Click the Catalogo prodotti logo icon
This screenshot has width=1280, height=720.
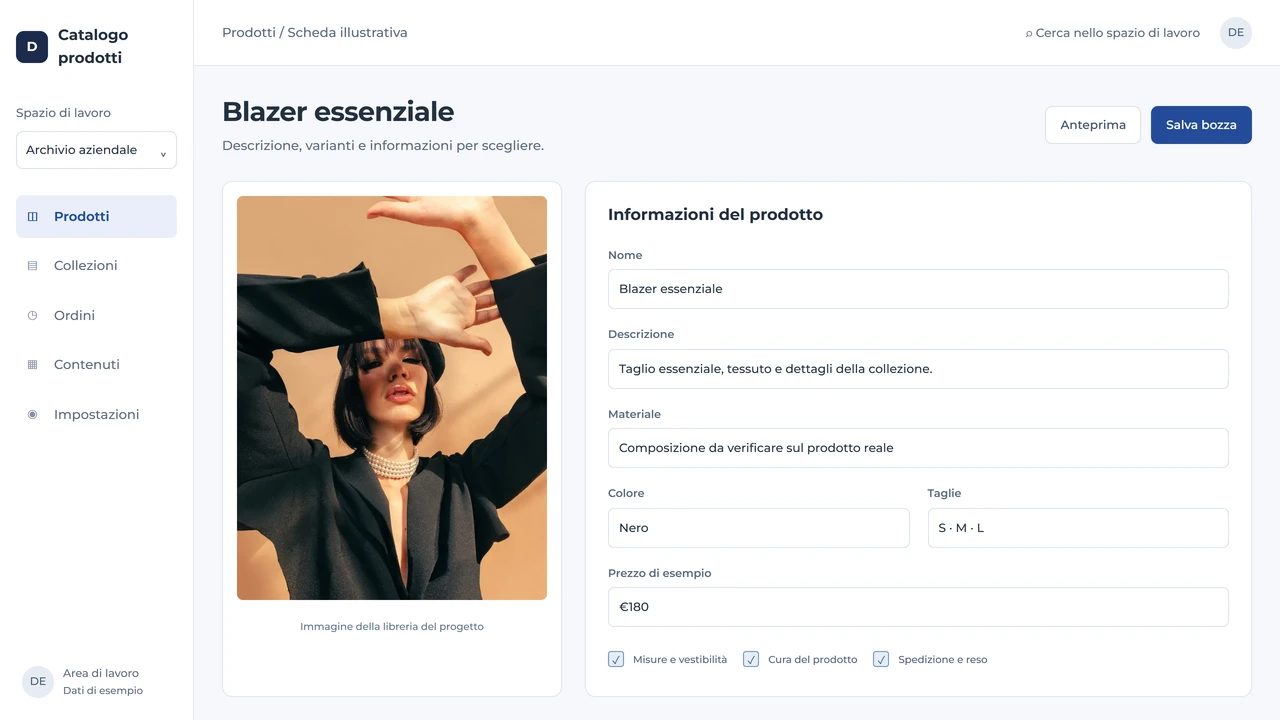tap(32, 47)
